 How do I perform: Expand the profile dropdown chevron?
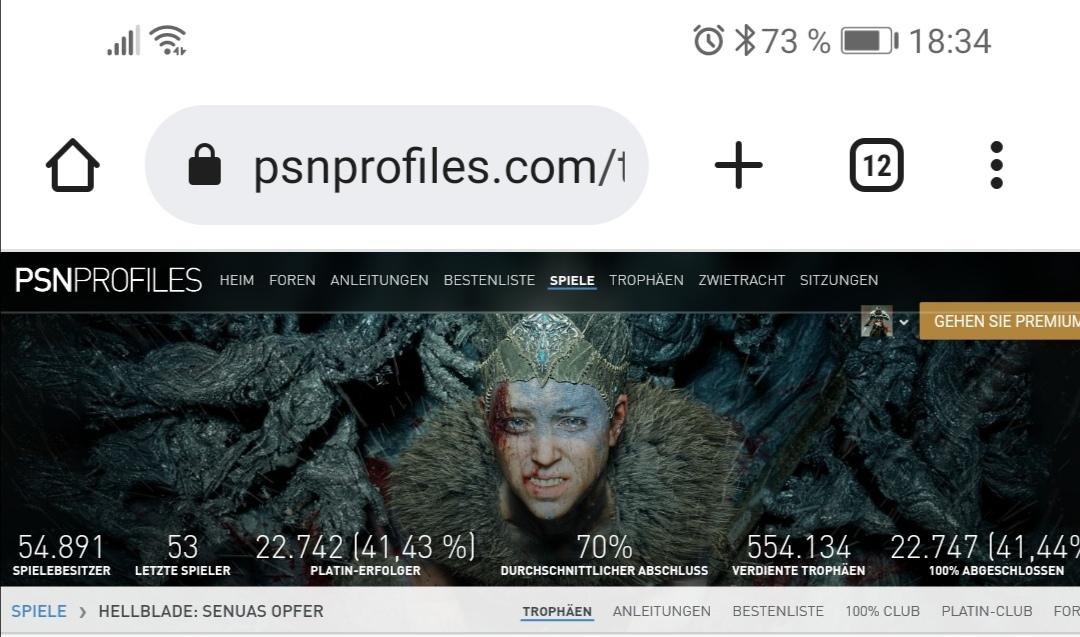[x=904, y=322]
